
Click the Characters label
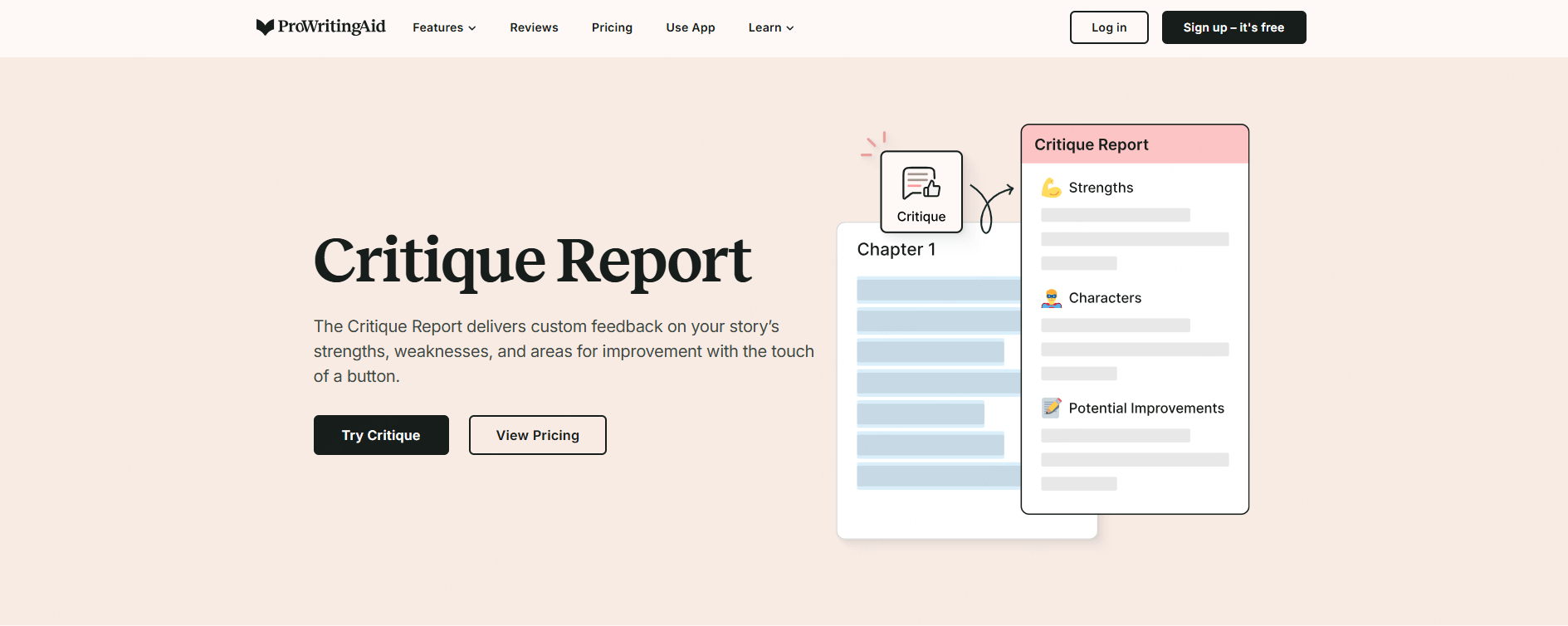[1105, 298]
